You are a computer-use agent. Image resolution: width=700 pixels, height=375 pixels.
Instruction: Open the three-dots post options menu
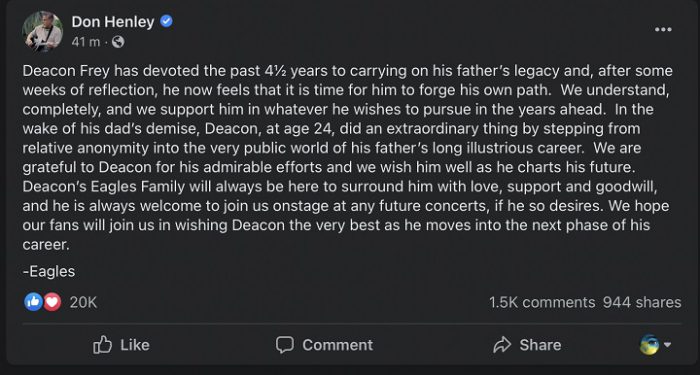[x=663, y=29]
